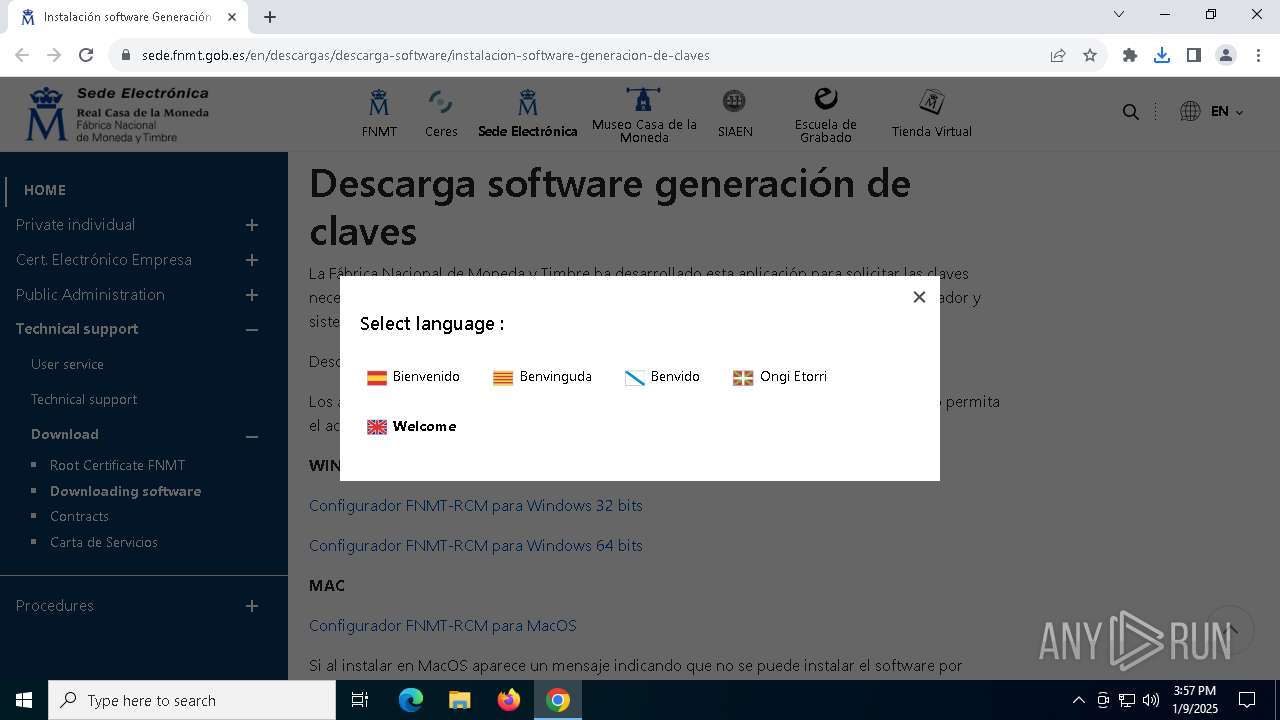Expand the Public Administration section
Screen dimensions: 1280x720
click(x=252, y=295)
